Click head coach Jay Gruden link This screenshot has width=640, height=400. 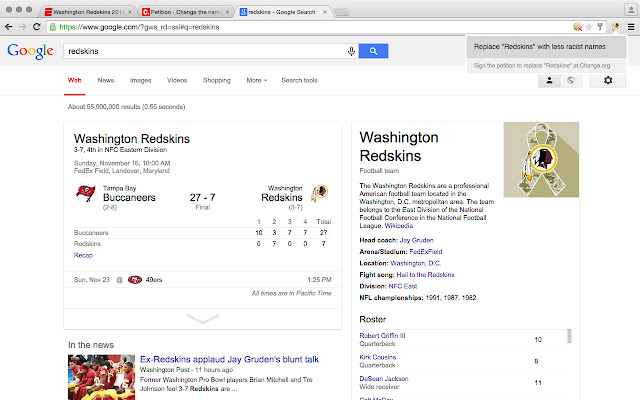point(416,240)
